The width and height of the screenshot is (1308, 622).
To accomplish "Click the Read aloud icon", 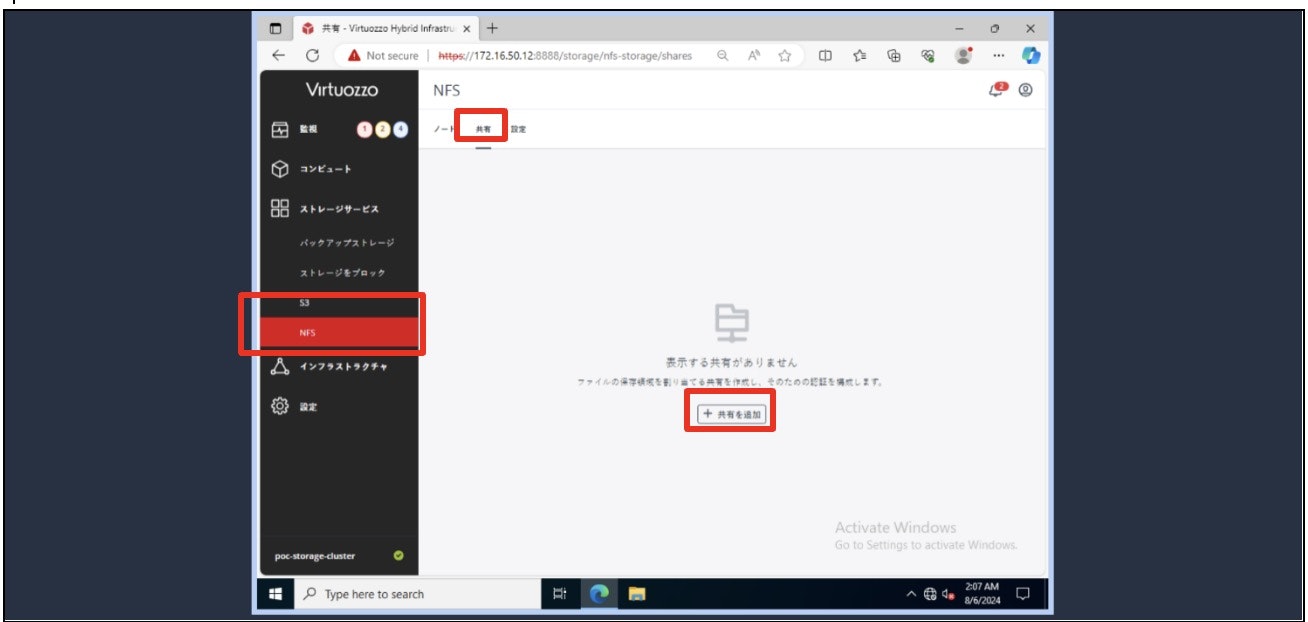I will tap(754, 56).
